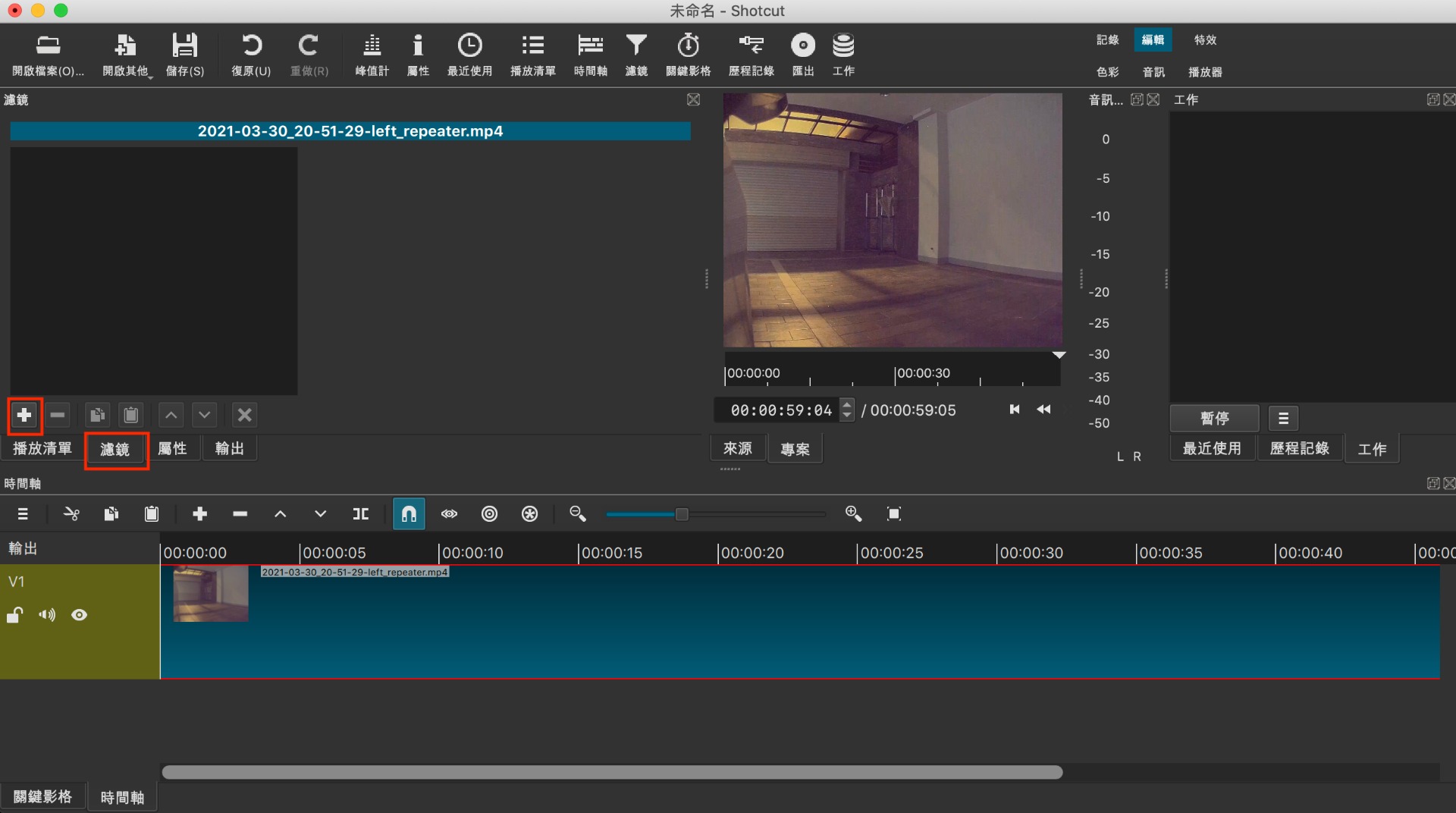Click the current timecode field 00:00:59:04
1456x813 pixels.
click(779, 410)
